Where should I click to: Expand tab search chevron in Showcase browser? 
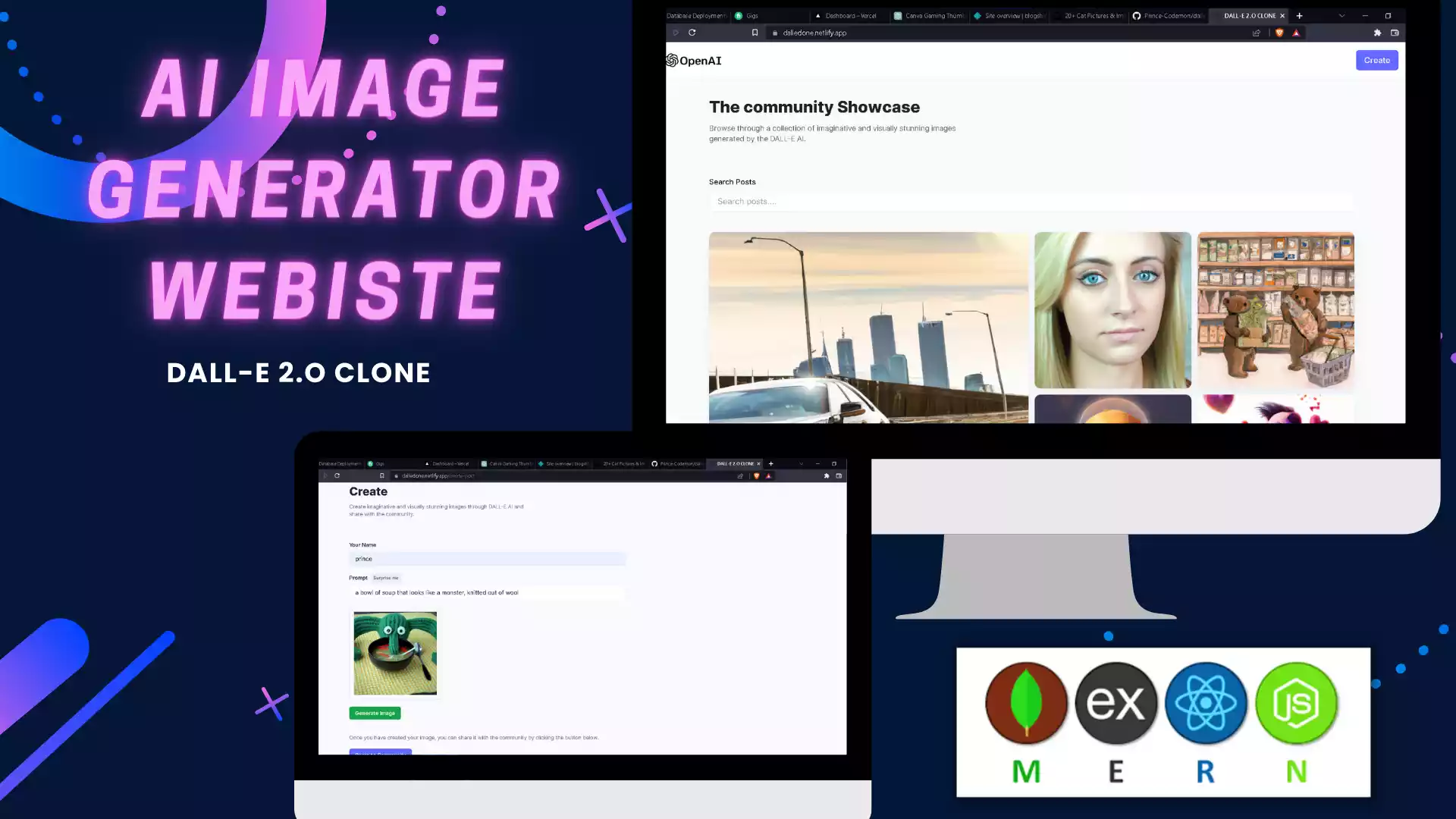[1341, 15]
